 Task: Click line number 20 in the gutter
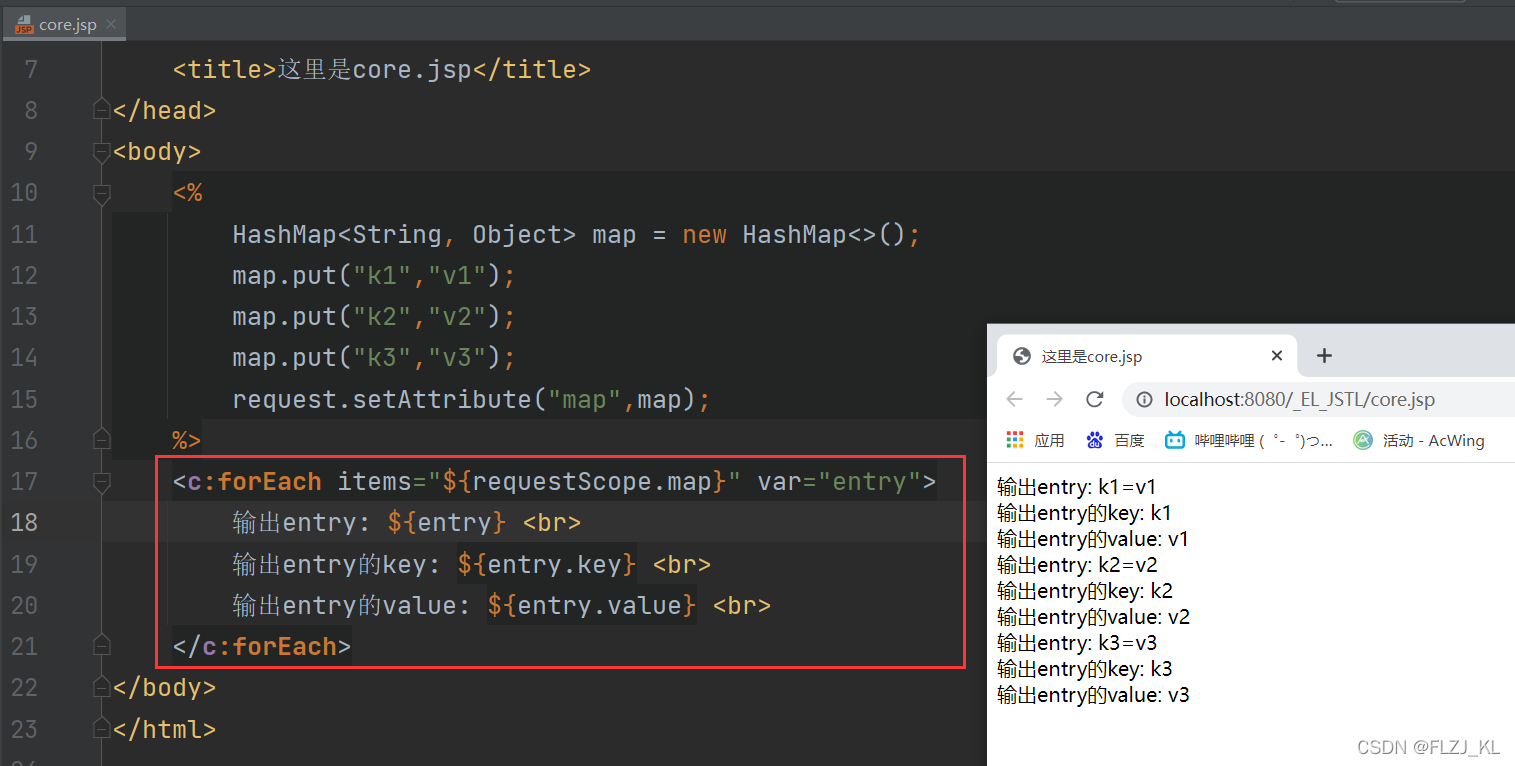click(24, 606)
